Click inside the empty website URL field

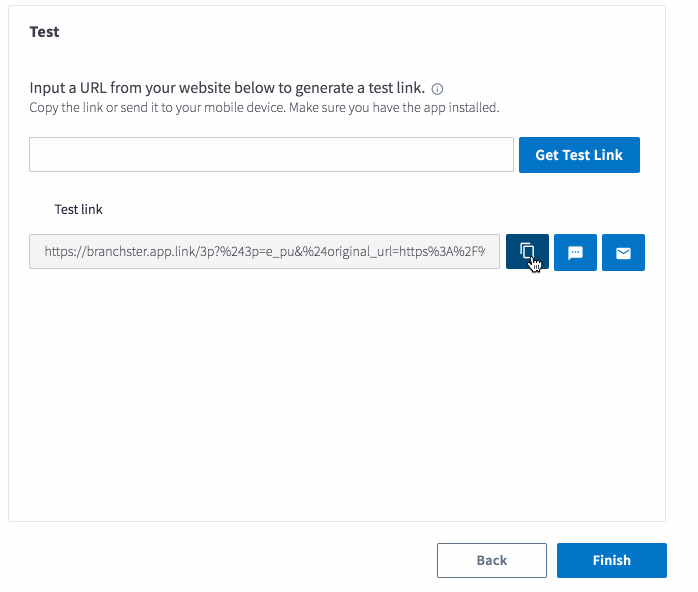coord(272,154)
